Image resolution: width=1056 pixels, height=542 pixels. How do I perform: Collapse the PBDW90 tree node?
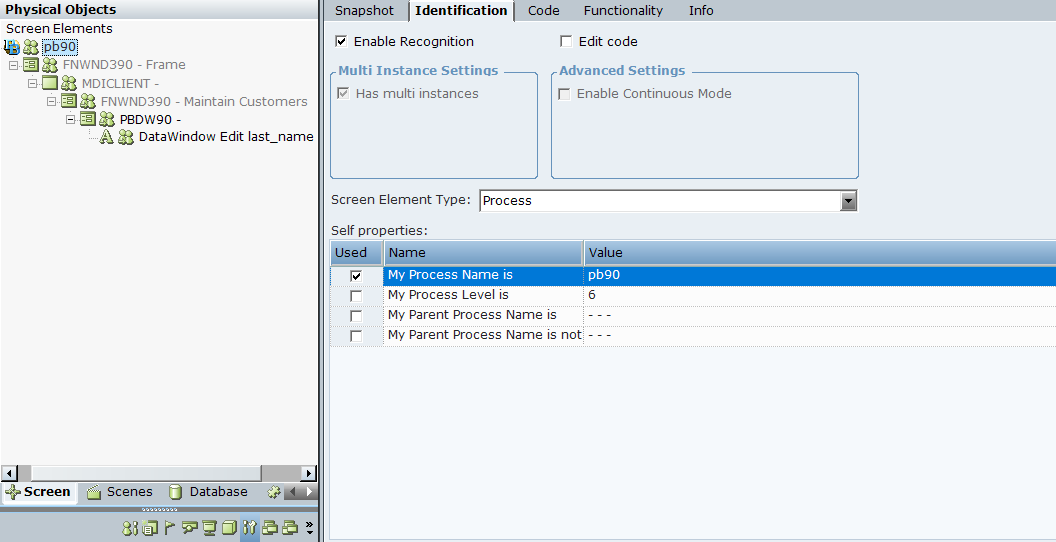71,119
